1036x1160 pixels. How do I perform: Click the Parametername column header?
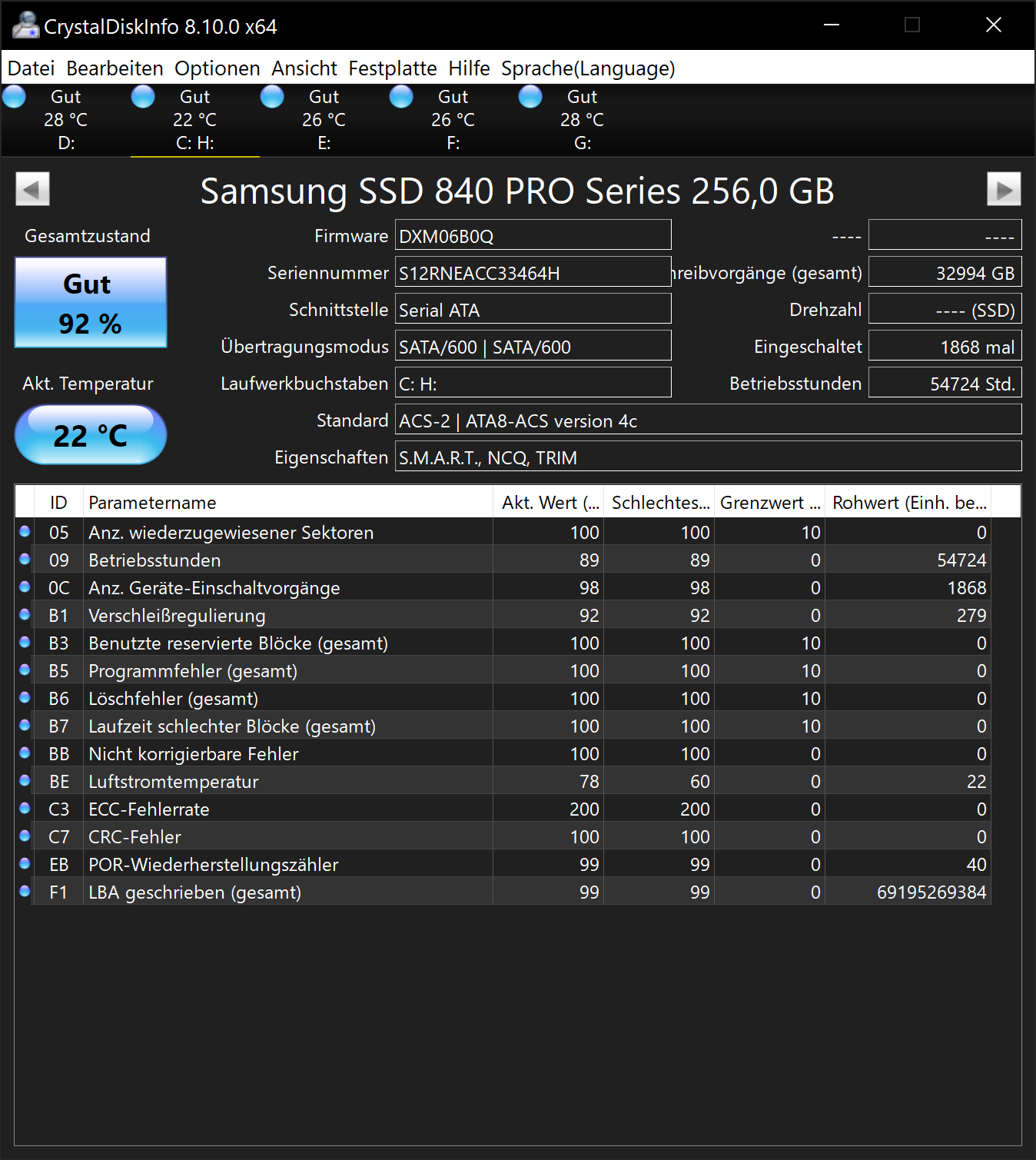click(288, 502)
